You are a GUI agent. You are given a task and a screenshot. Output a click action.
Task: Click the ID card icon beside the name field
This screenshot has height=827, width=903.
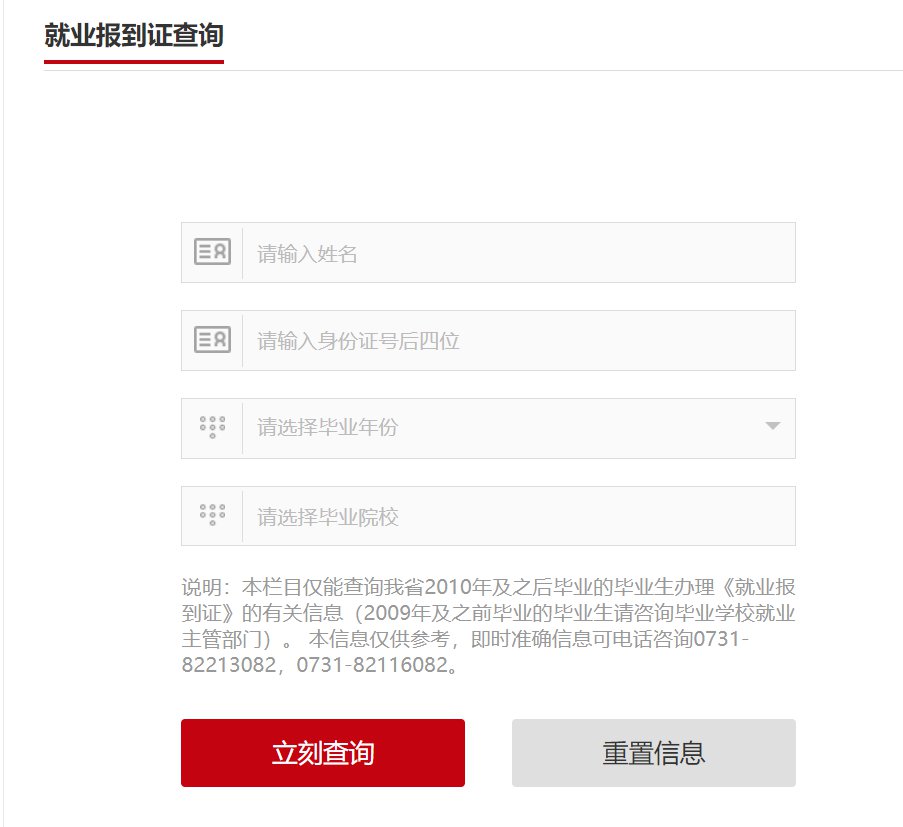pyautogui.click(x=212, y=252)
